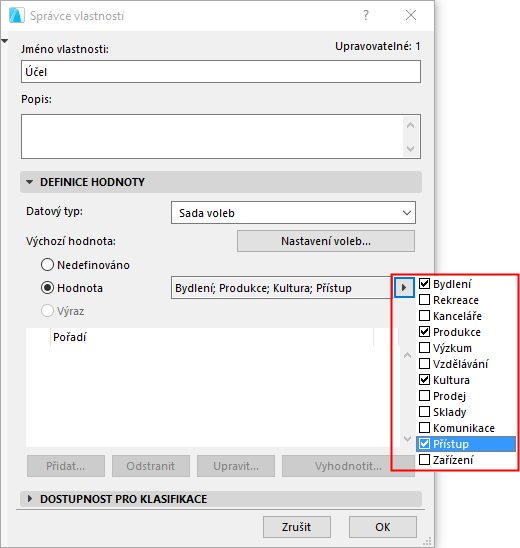
Task: Close the Správce vlastností dialog
Action: (411, 15)
